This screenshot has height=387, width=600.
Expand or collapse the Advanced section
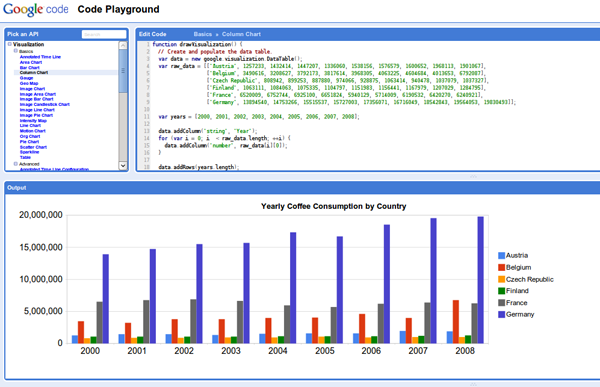click(x=16, y=164)
